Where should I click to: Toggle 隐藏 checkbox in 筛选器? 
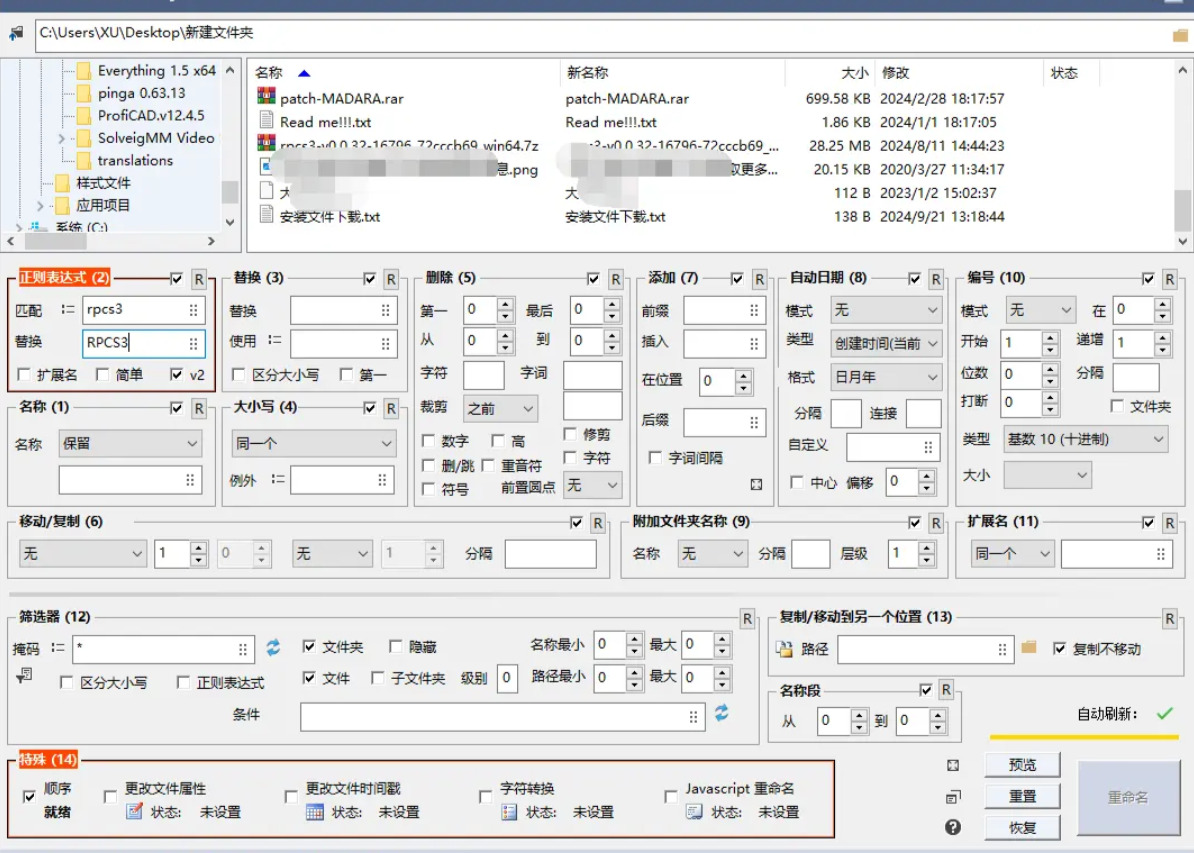395,647
